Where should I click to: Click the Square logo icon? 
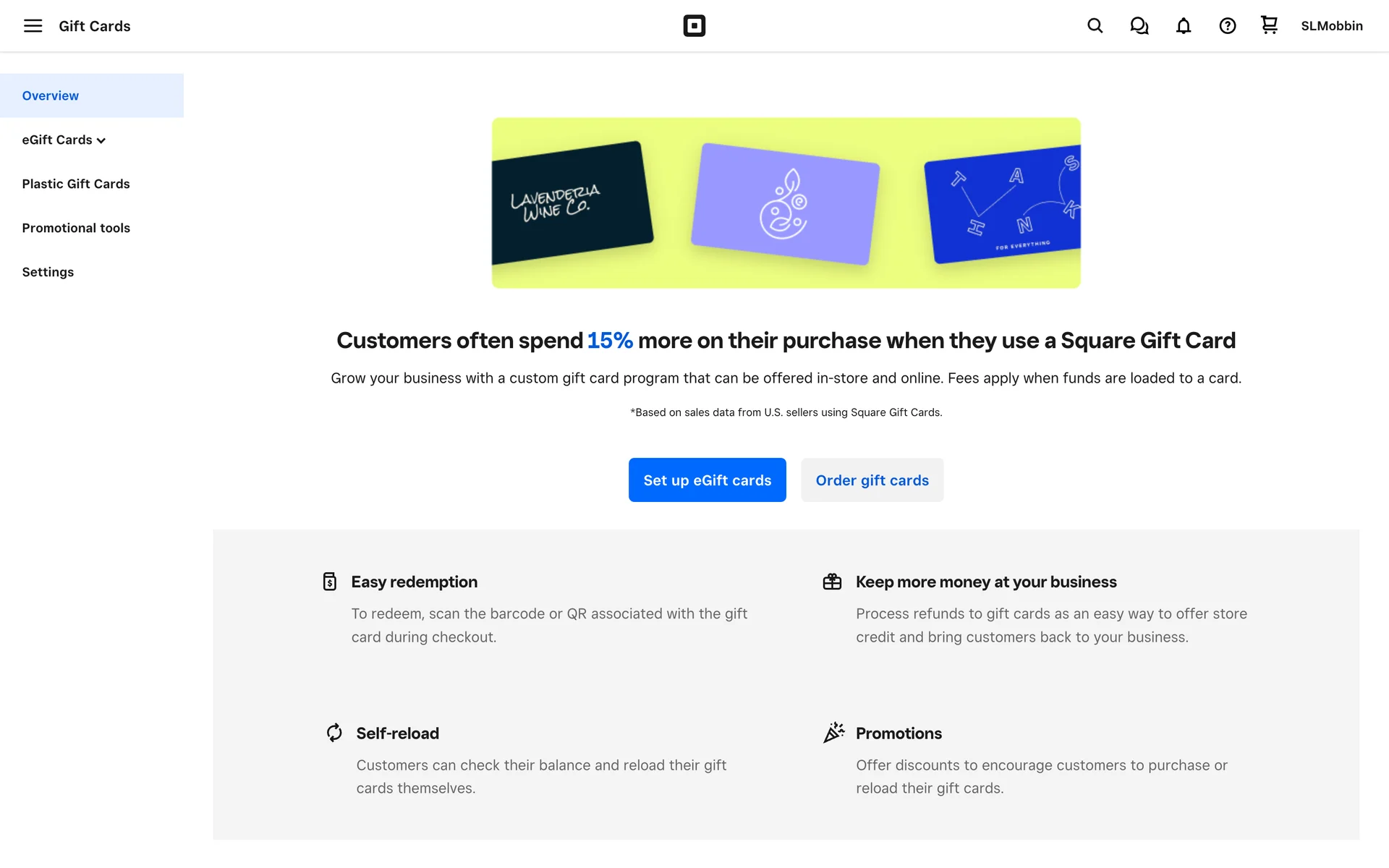(694, 26)
